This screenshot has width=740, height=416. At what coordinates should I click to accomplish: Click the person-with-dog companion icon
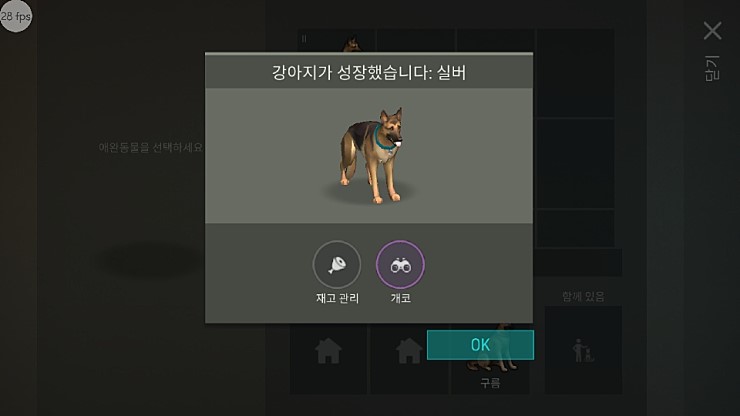pos(583,350)
